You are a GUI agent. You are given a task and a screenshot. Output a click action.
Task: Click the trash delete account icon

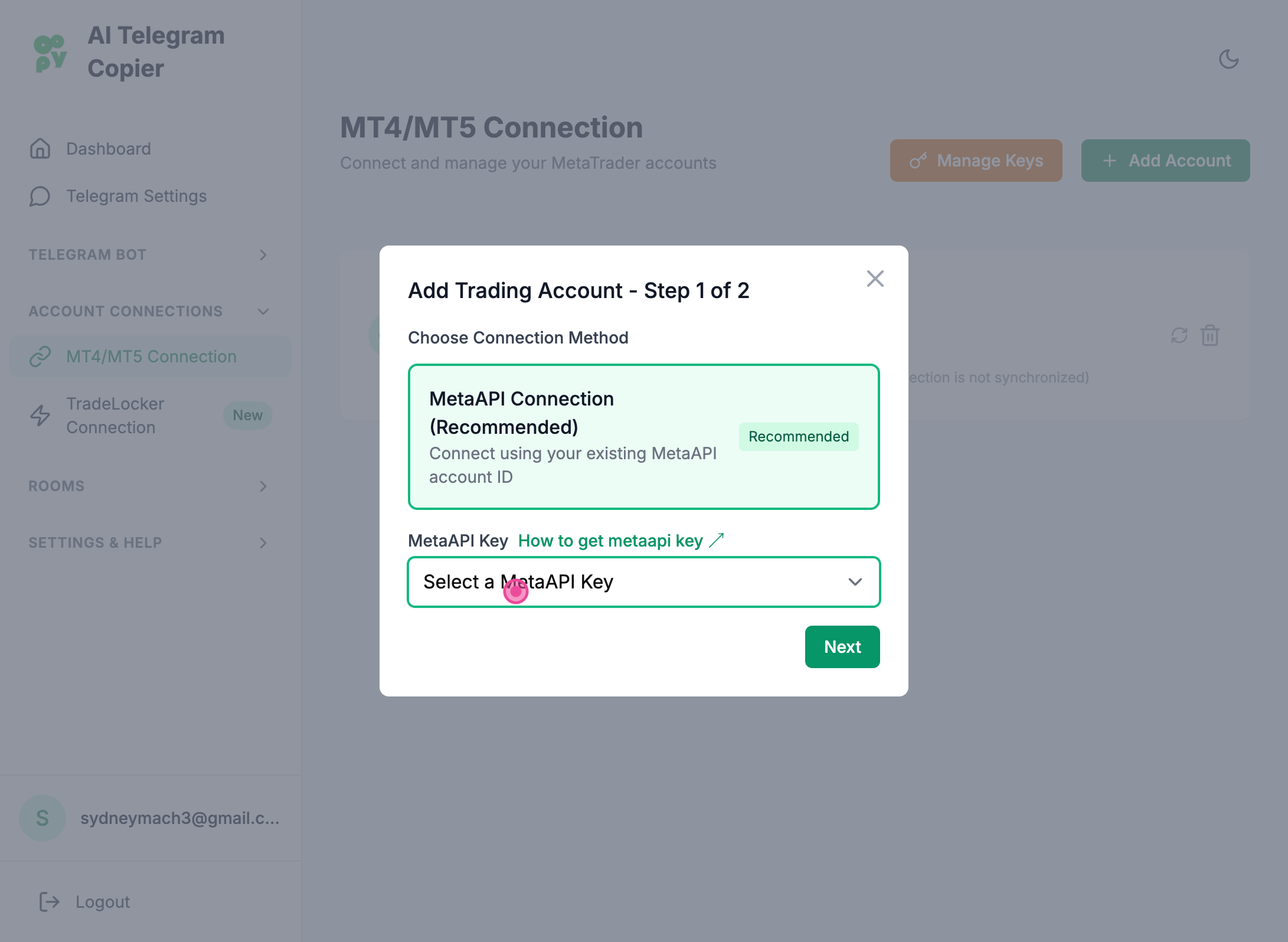pos(1210,335)
